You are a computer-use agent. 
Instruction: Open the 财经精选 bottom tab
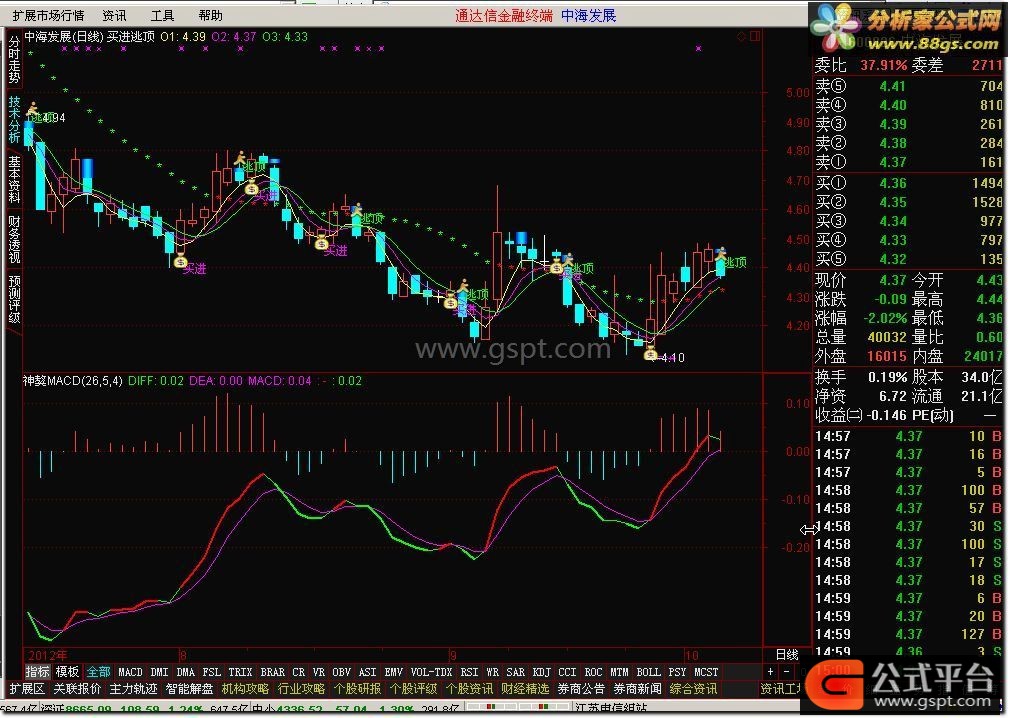coord(526,689)
